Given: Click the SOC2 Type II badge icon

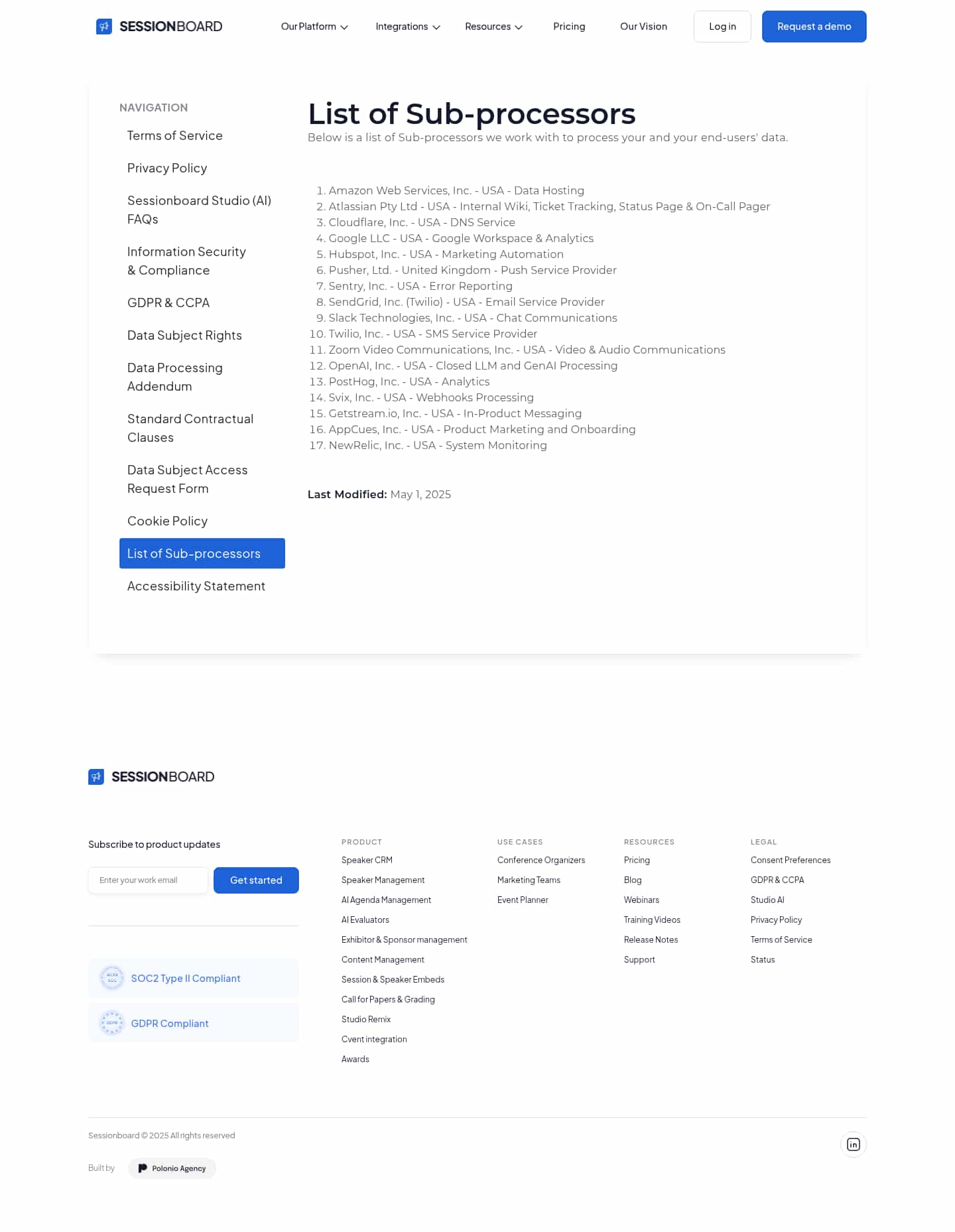Looking at the screenshot, I should (x=112, y=978).
